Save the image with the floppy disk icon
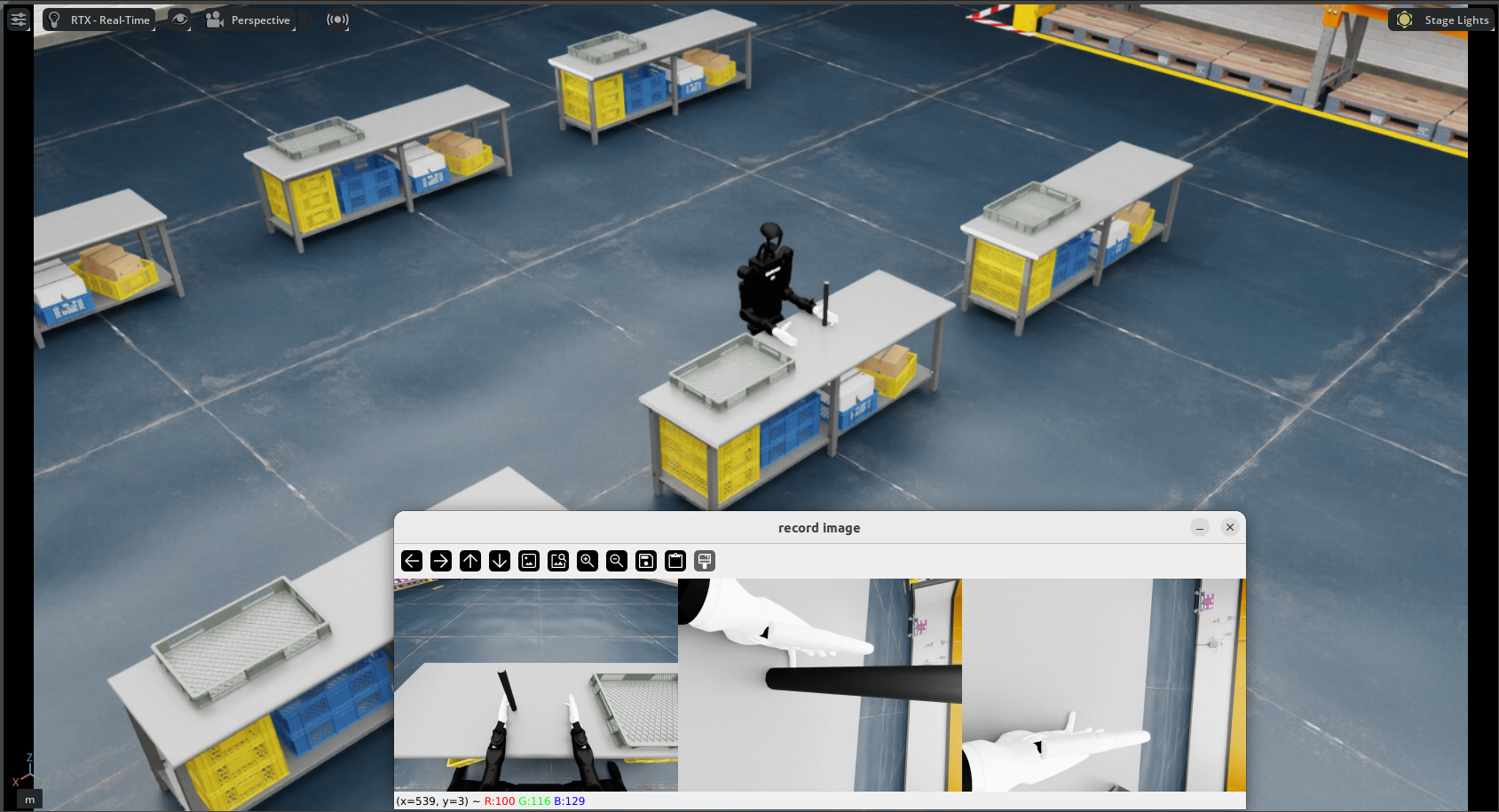 646,561
